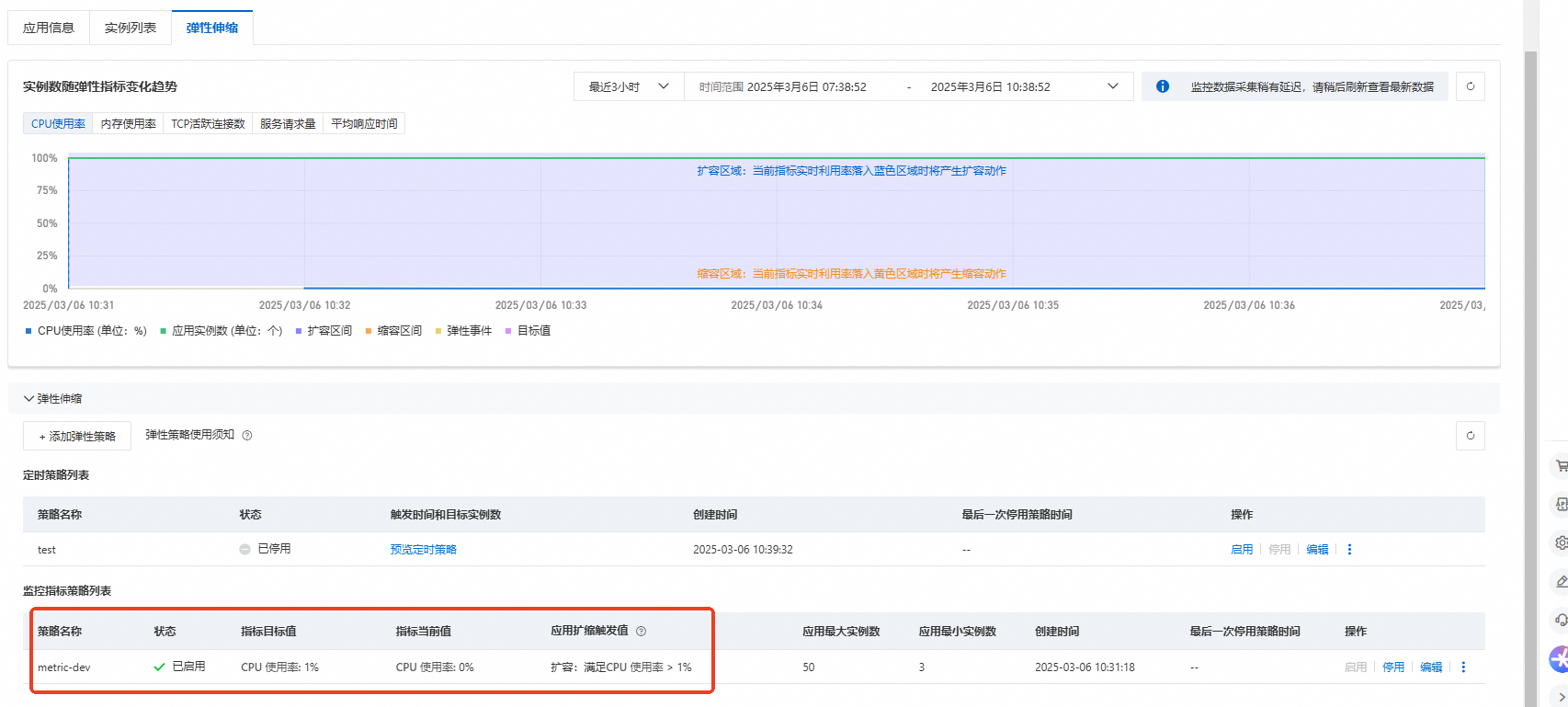Click the policy name metric-dev
This screenshot has width=1568, height=707.
pos(64,667)
